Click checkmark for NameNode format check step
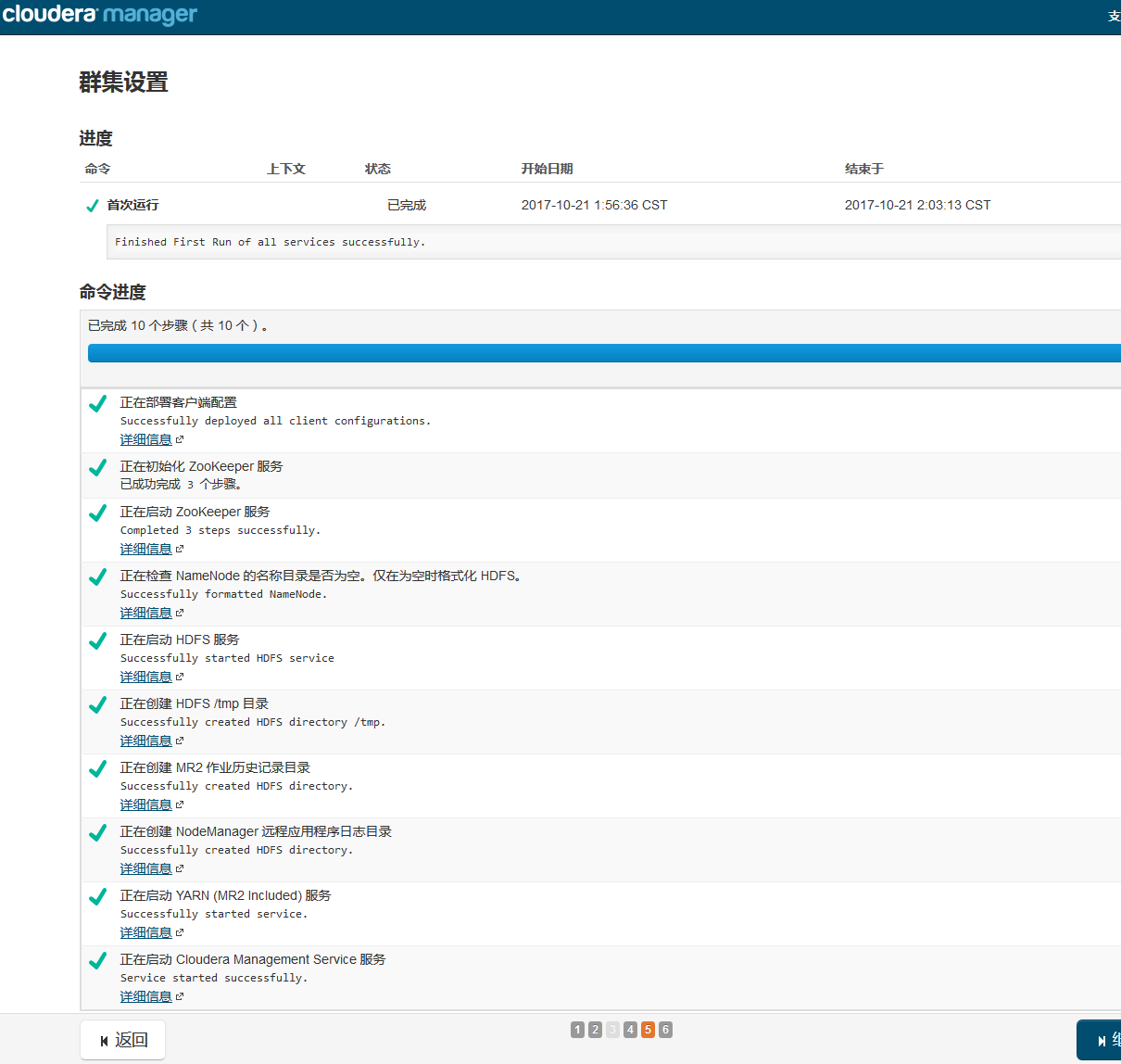Viewport: 1121px width, 1064px height. (97, 576)
